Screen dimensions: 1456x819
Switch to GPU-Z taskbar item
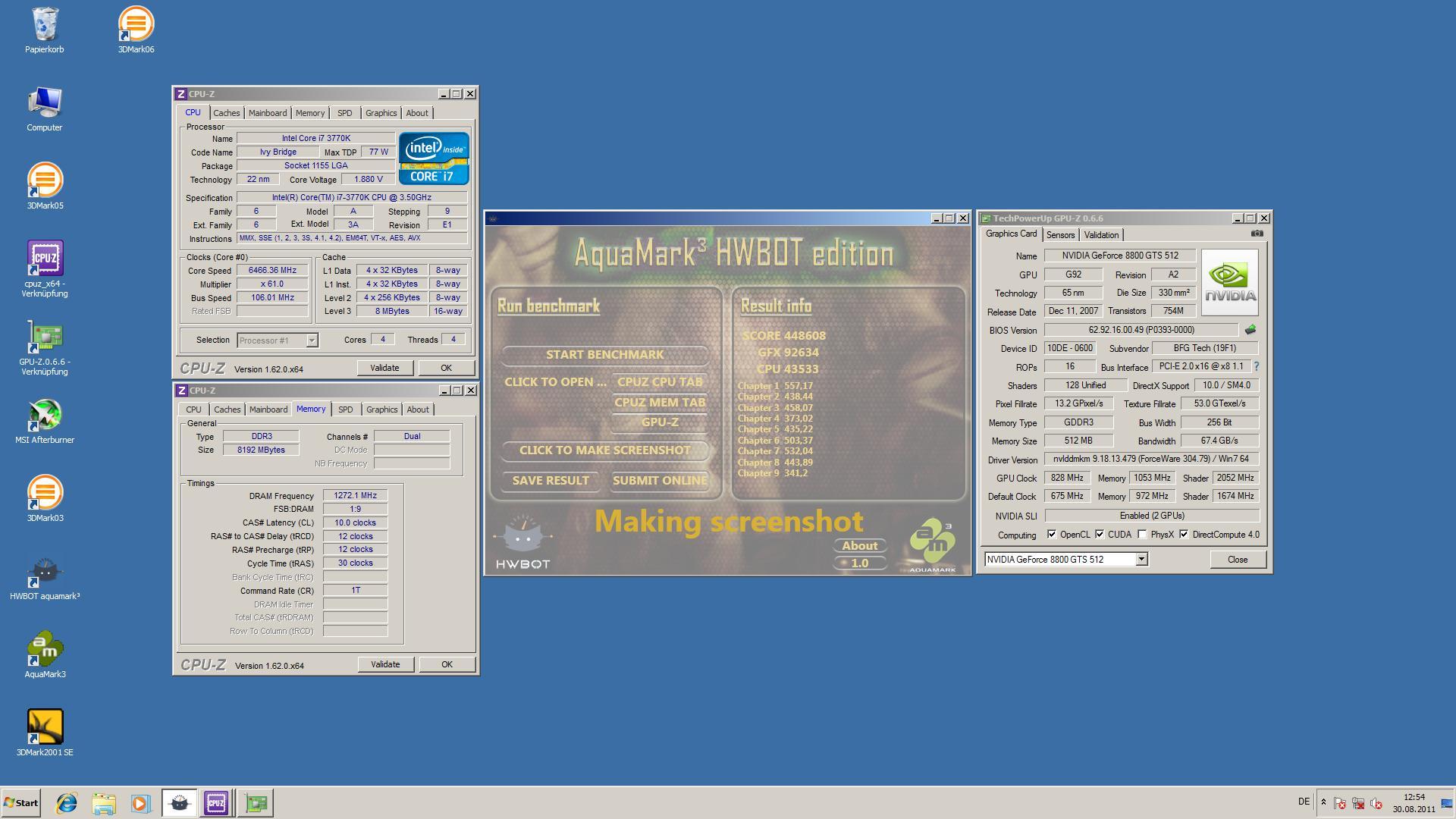point(256,803)
